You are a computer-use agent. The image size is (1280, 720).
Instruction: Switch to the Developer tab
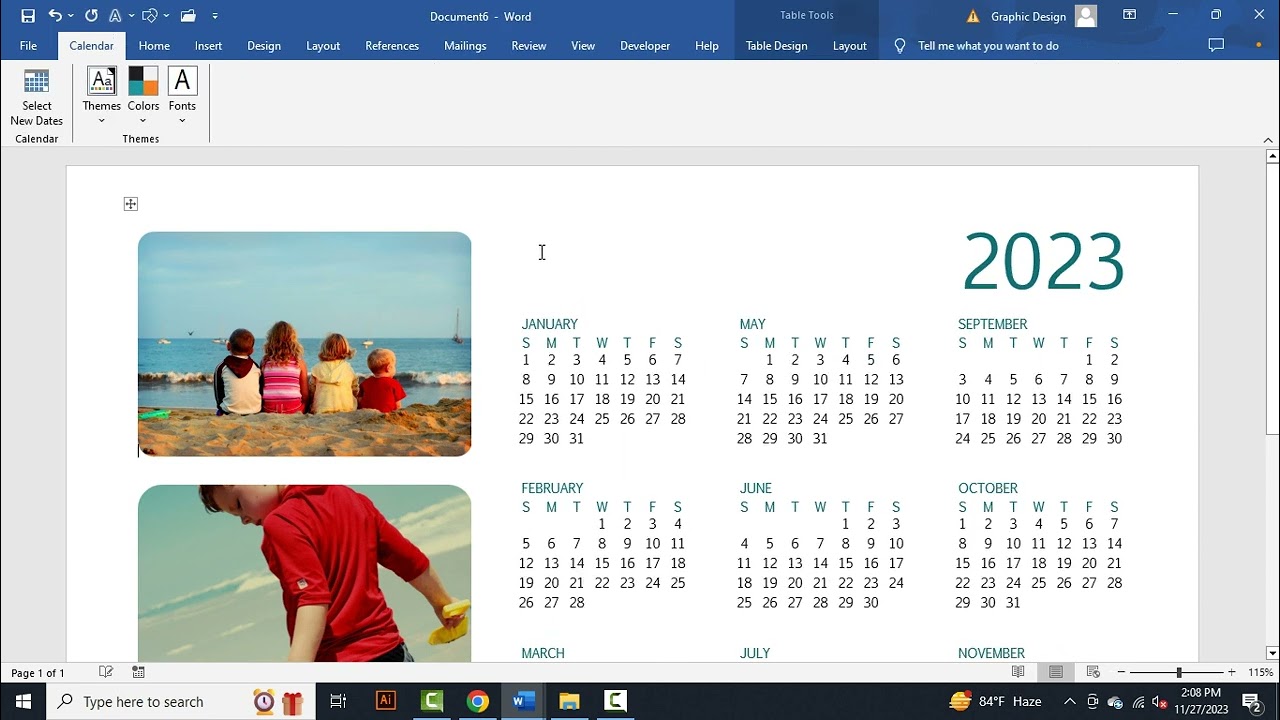(645, 46)
